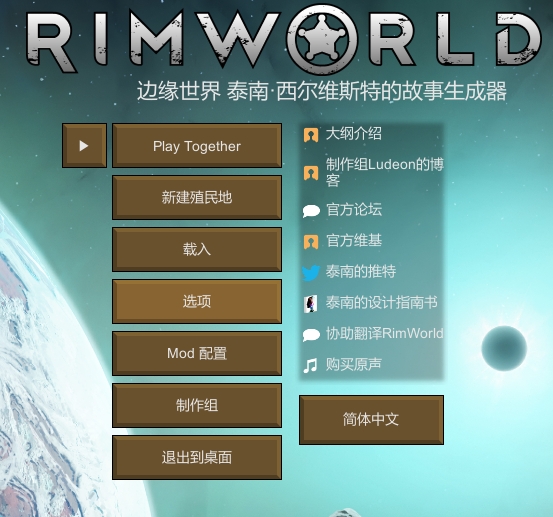Quit to desktop via 退出到桌面
Image resolution: width=553 pixels, height=517 pixels.
point(197,457)
